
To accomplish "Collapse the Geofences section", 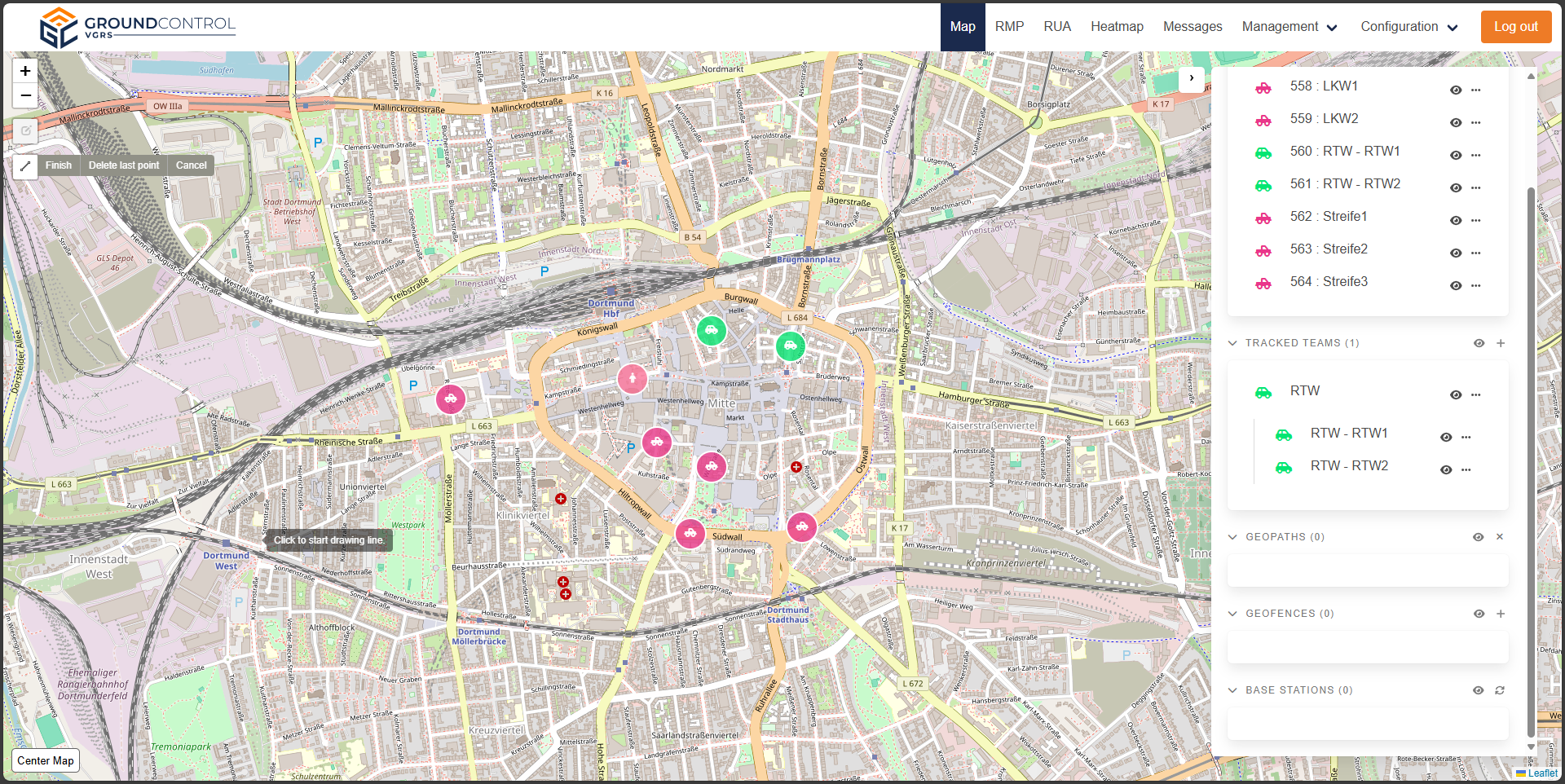I will 1232,614.
